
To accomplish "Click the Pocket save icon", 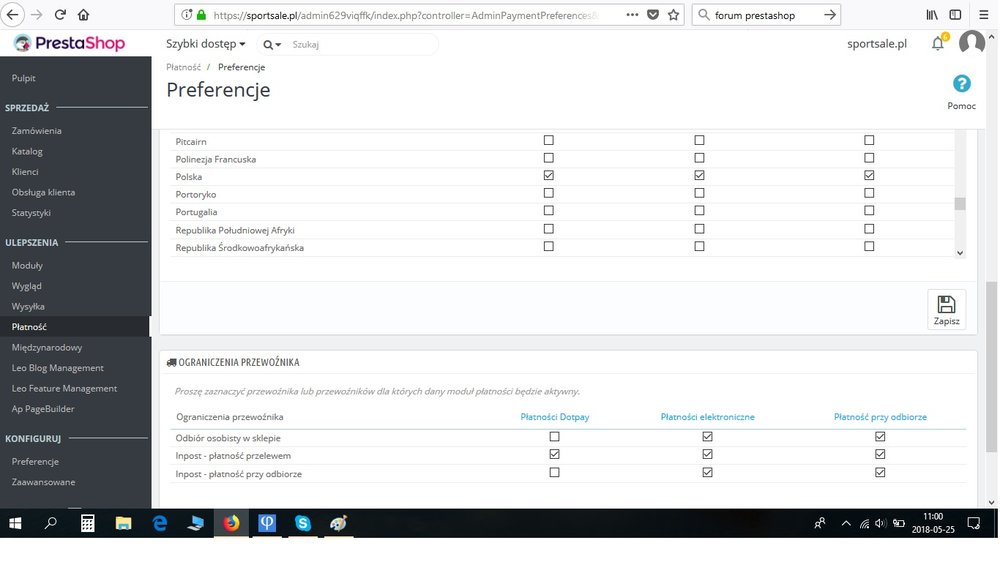I will (x=652, y=15).
